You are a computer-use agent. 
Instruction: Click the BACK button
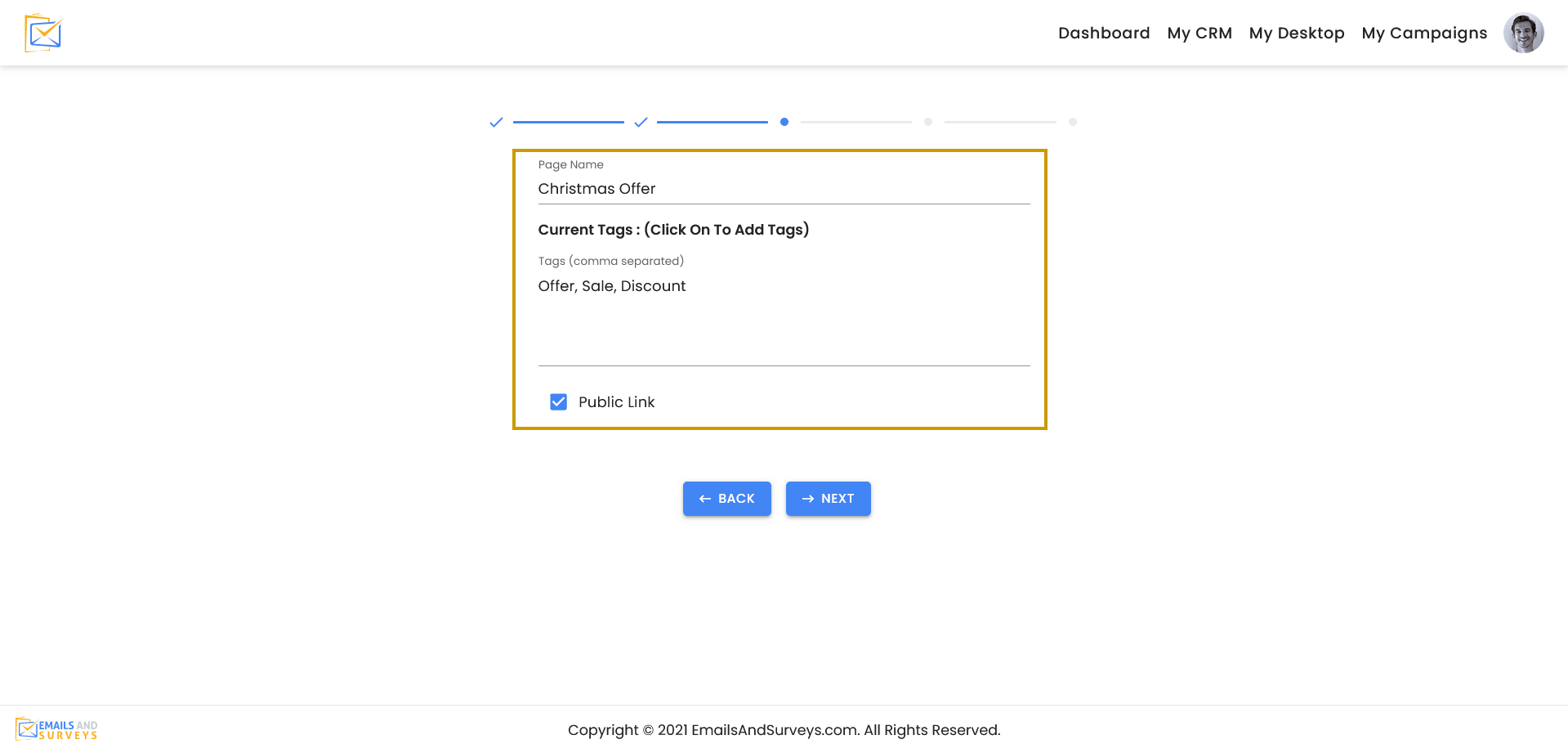(x=726, y=498)
